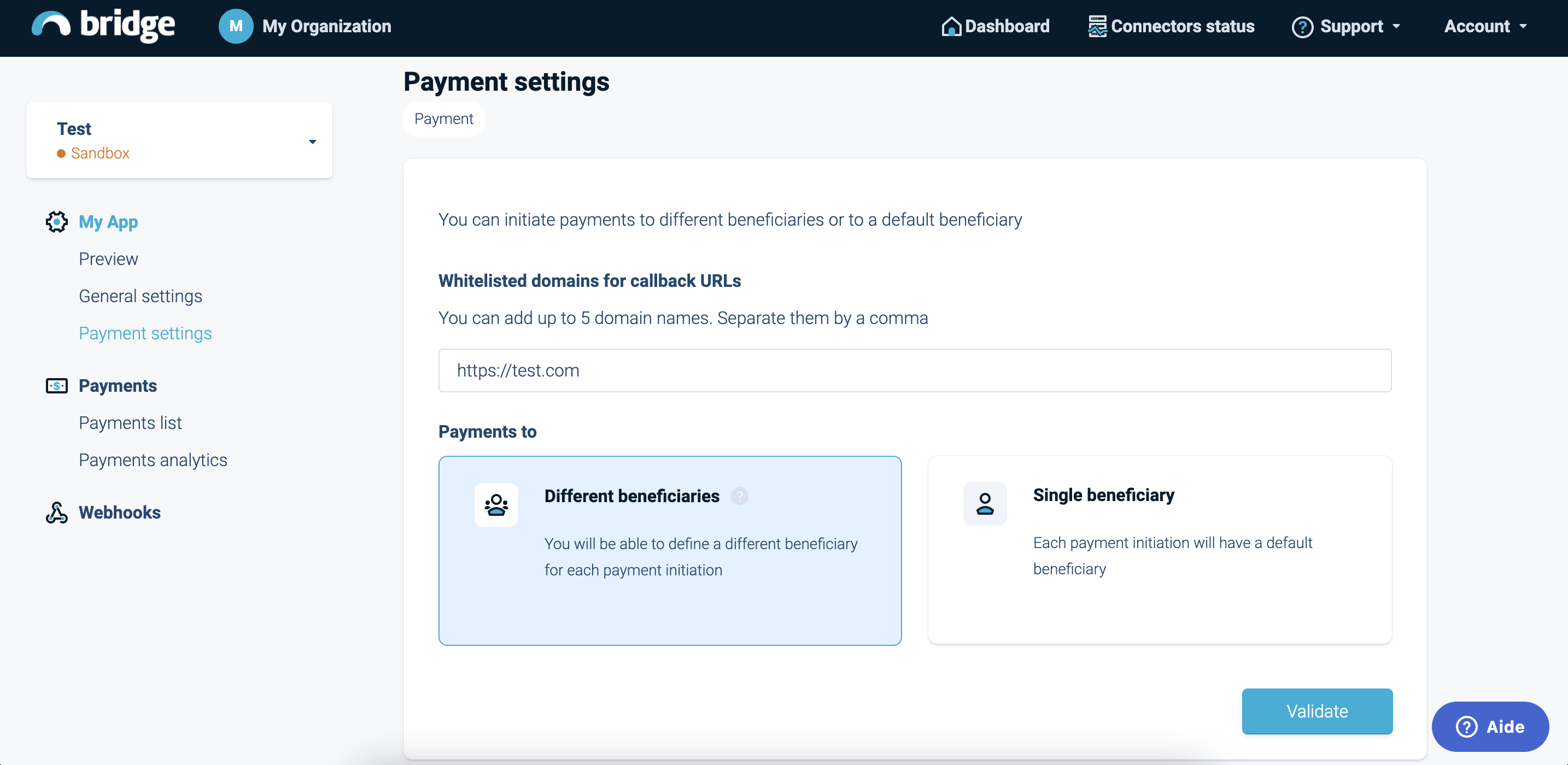Click the whitelisted domains input field
1568x765 pixels.
point(914,370)
